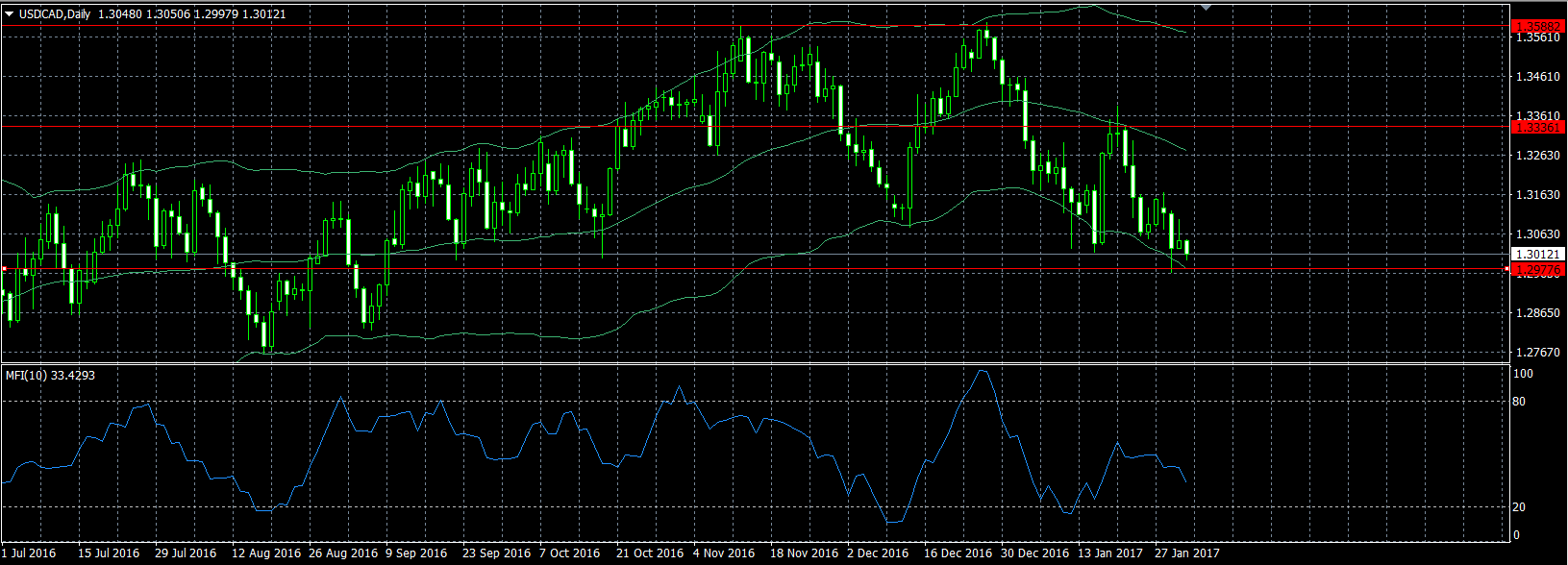Click the 4 Nov 2016 date label
This screenshot has height=565, width=1568.
click(x=723, y=553)
